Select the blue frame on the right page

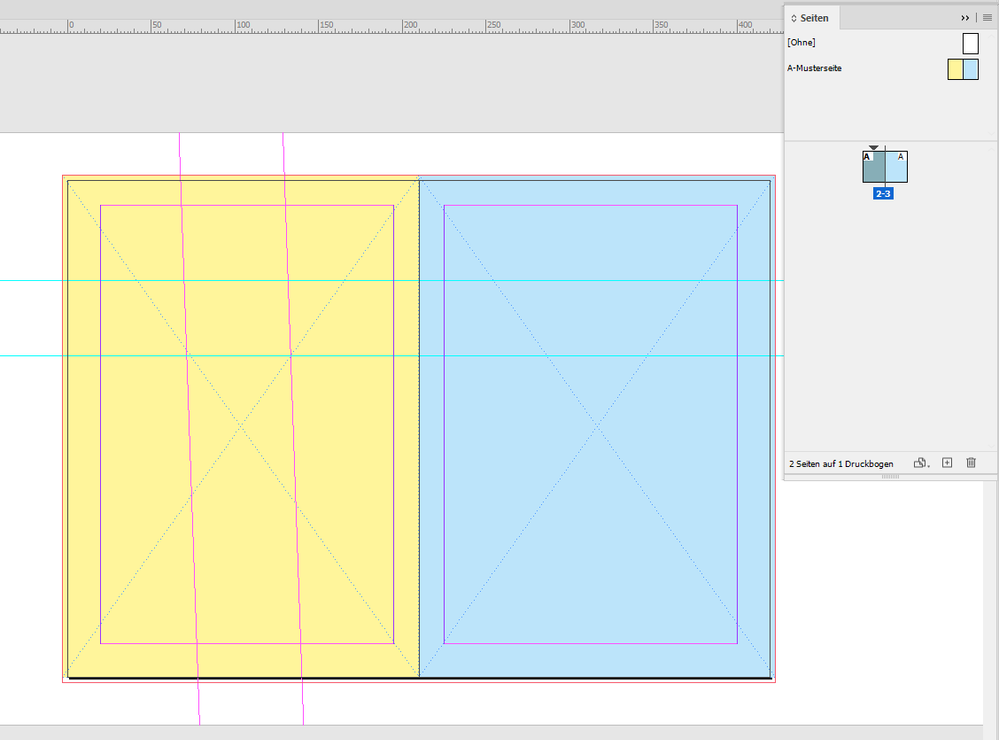click(x=595, y=428)
